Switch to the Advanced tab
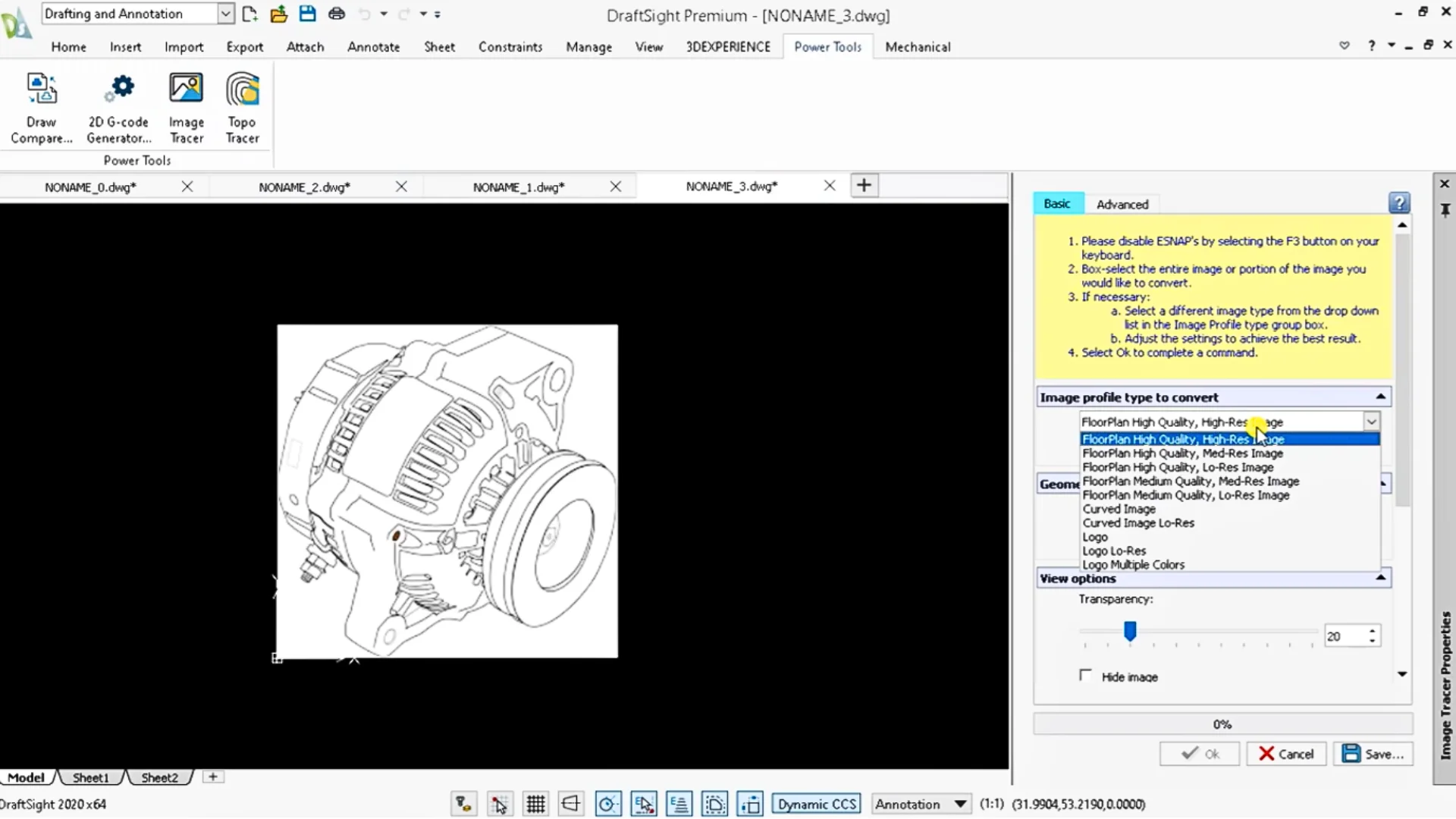 click(x=1122, y=204)
